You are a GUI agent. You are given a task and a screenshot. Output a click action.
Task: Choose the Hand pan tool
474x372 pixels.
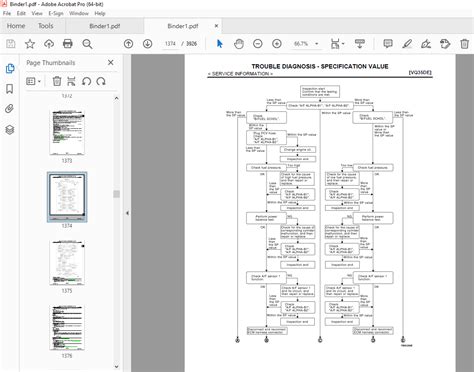pyautogui.click(x=239, y=44)
